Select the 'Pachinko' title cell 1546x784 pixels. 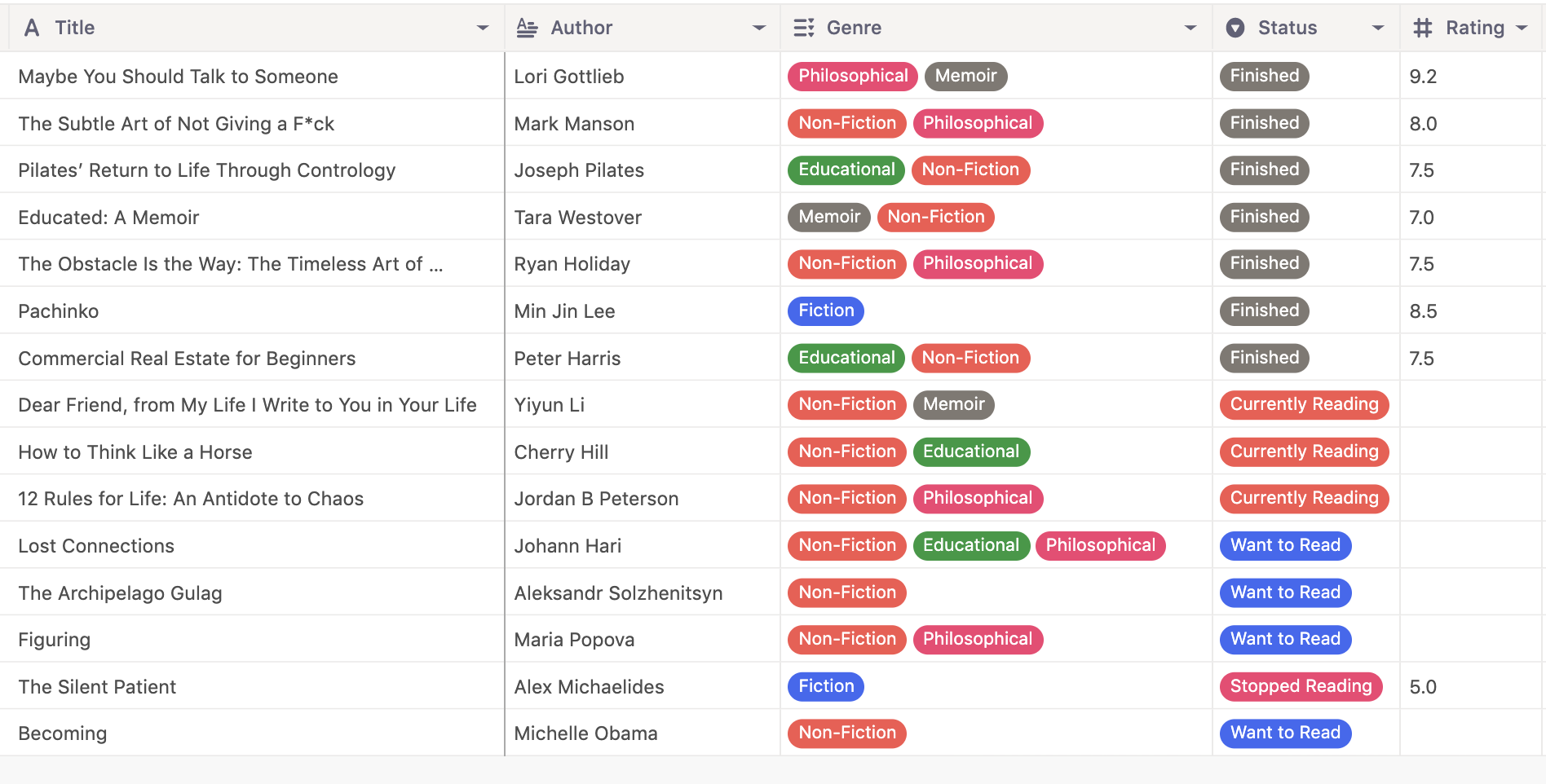(252, 311)
